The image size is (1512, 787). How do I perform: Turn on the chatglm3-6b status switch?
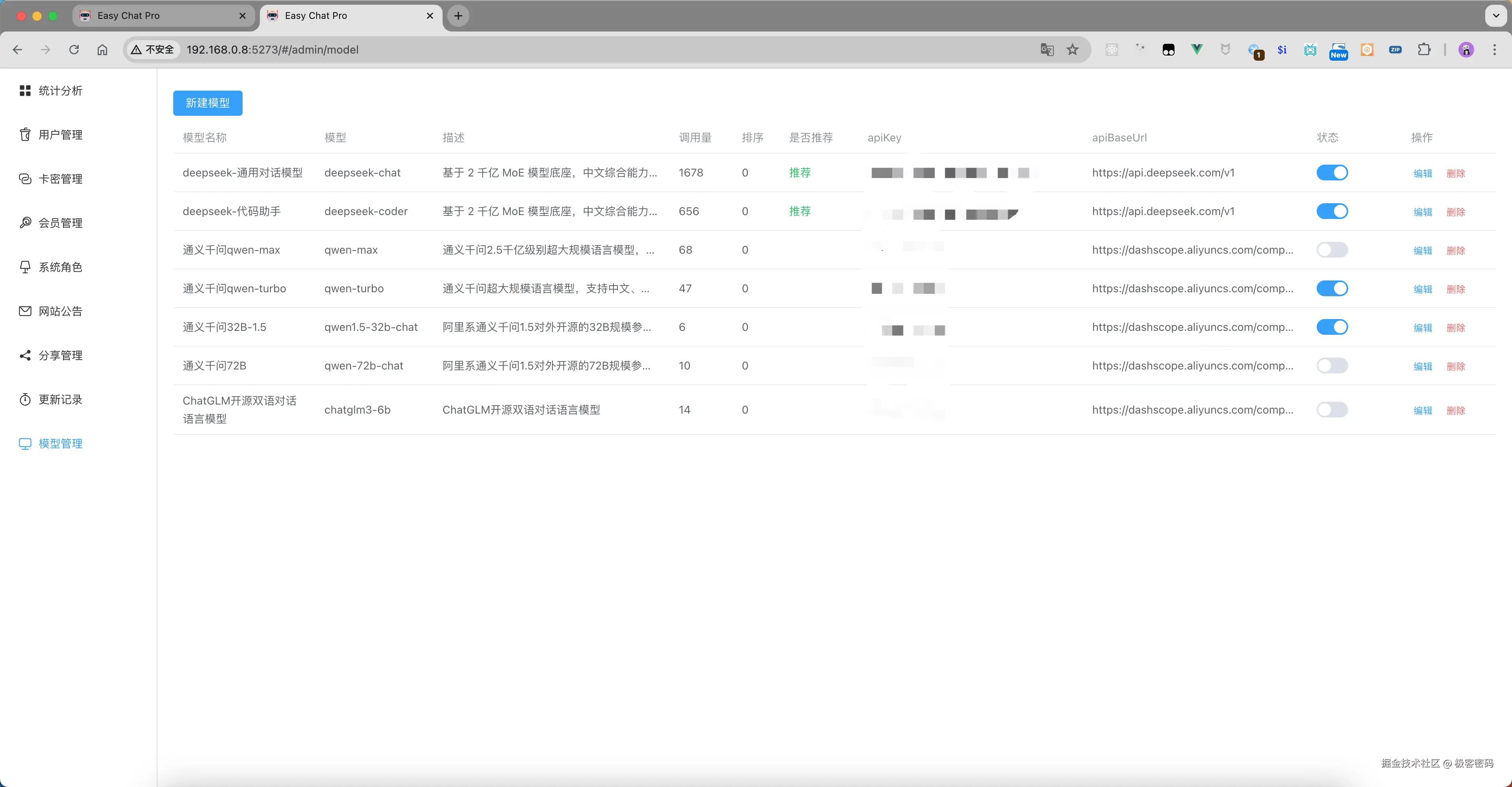(1332, 409)
